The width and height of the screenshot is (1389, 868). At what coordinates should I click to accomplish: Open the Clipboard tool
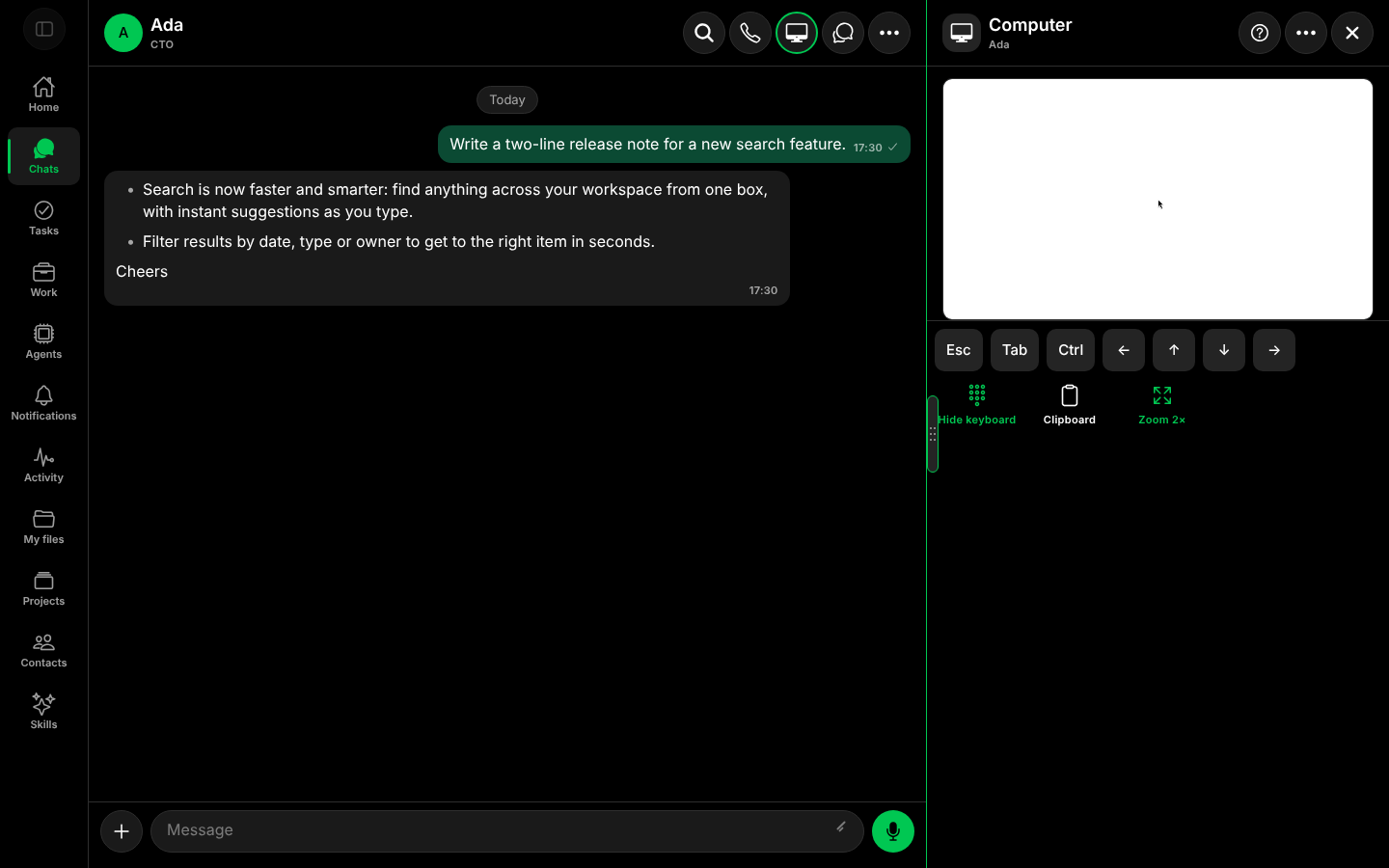[x=1070, y=405]
